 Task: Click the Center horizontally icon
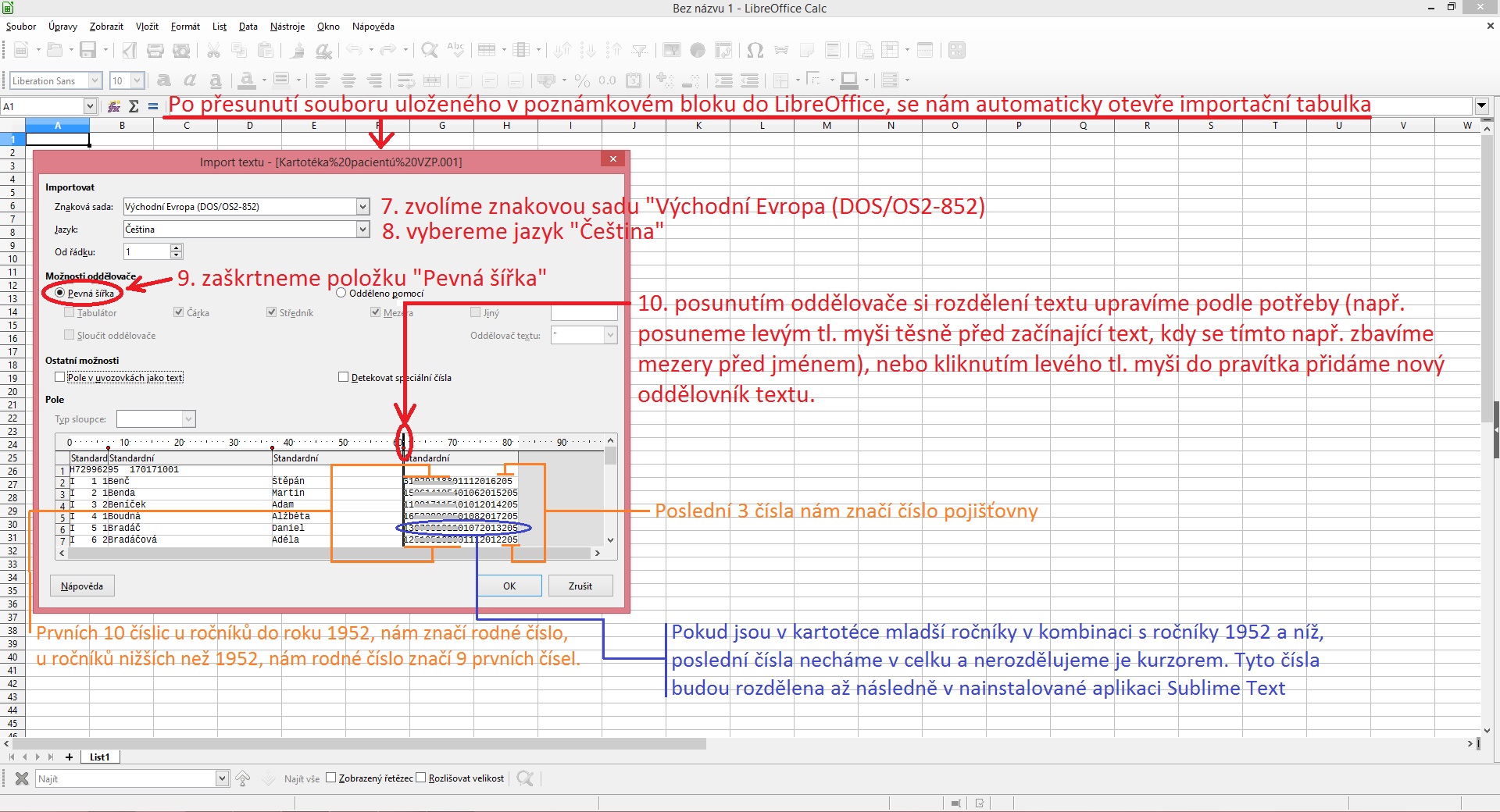coord(348,80)
